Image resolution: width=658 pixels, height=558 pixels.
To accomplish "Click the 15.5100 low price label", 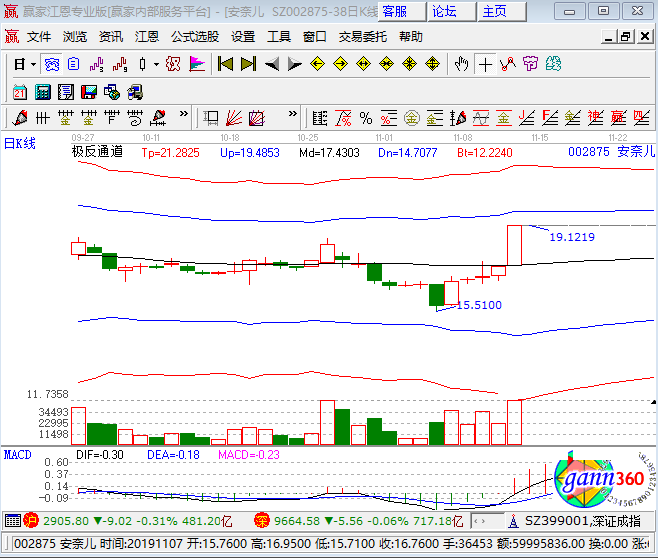I will tap(479, 305).
